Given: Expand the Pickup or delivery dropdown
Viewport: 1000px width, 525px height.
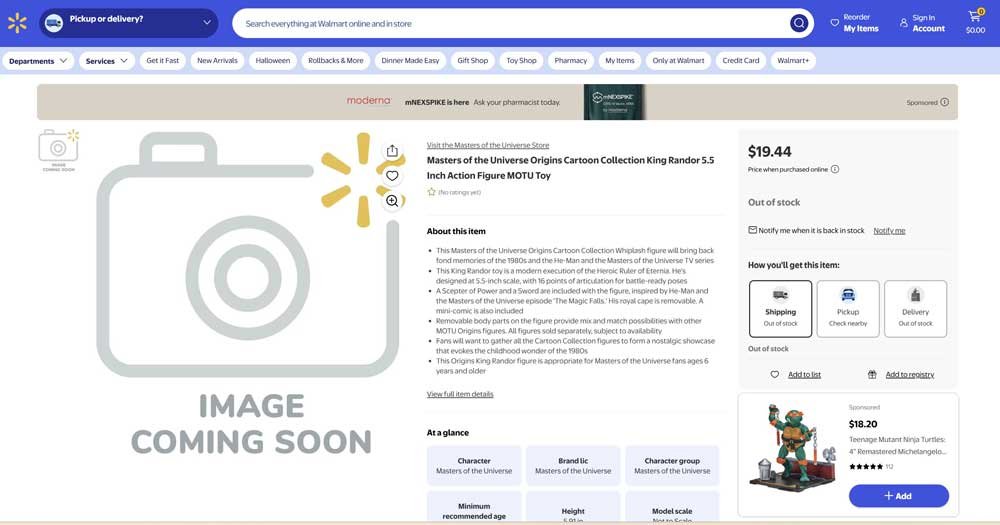Looking at the screenshot, I should pyautogui.click(x=129, y=24).
